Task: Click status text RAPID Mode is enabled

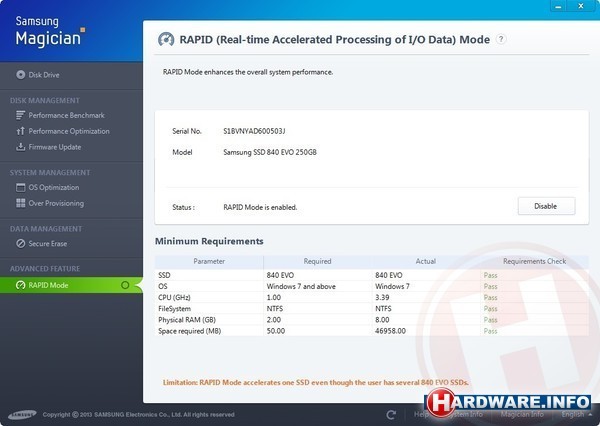Action: [x=260, y=207]
